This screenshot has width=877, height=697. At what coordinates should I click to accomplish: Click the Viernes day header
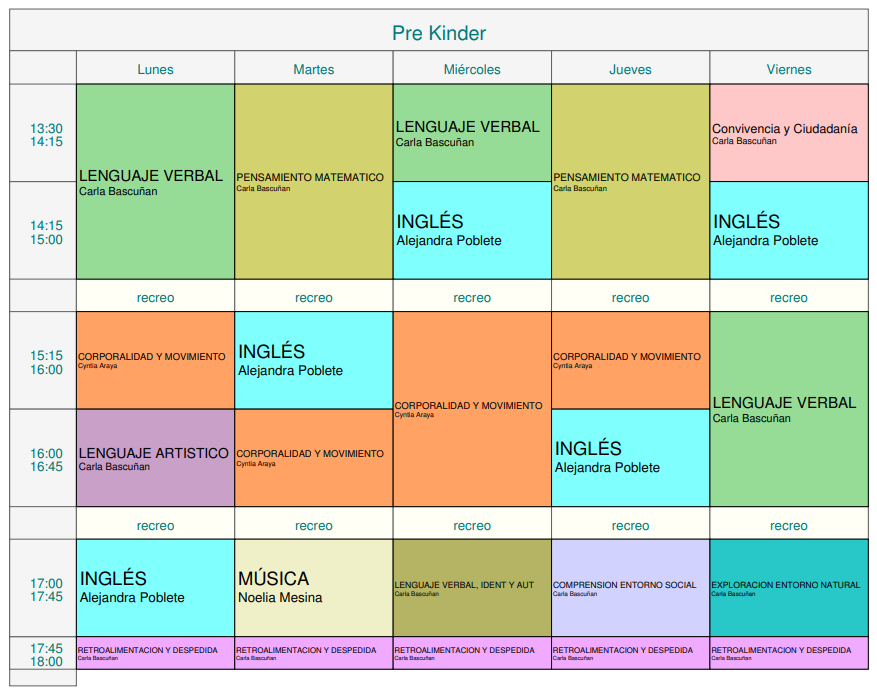click(x=788, y=69)
